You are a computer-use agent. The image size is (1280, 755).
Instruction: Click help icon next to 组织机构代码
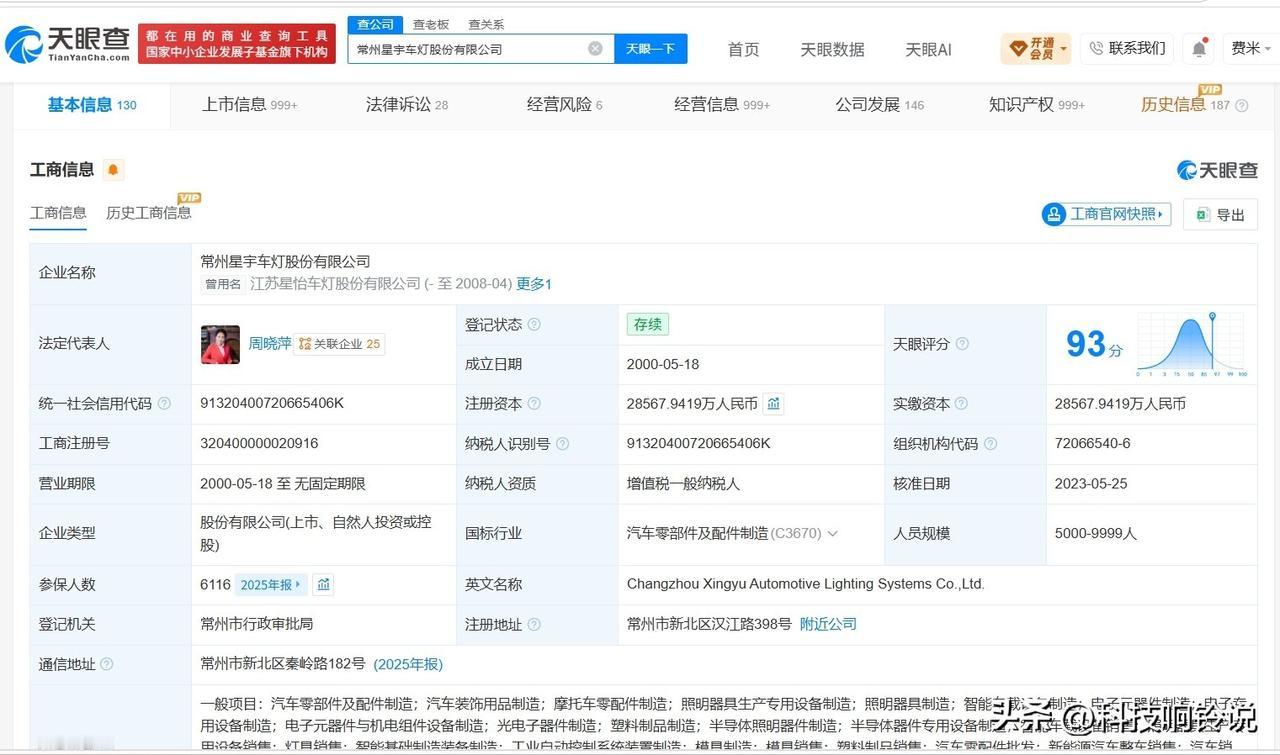(x=990, y=444)
